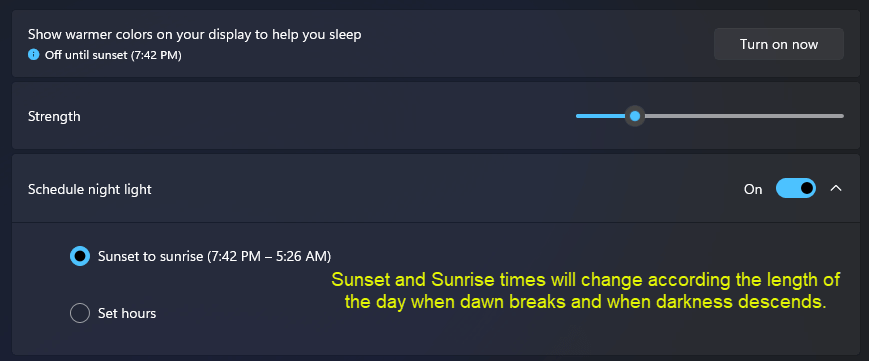Click the far left end of Strength slider
Screen dimensions: 869x361
click(578, 116)
